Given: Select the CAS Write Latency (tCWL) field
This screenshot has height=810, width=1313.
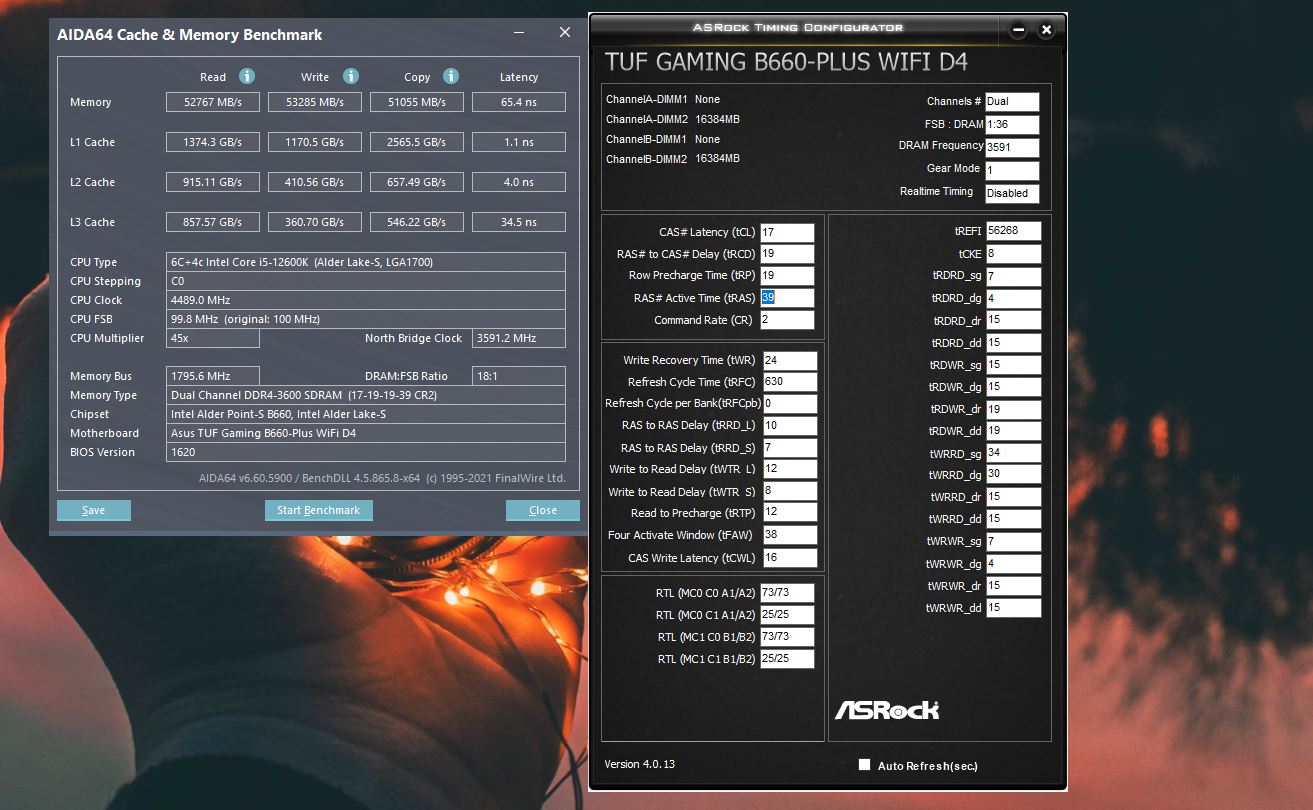Looking at the screenshot, I should (790, 558).
